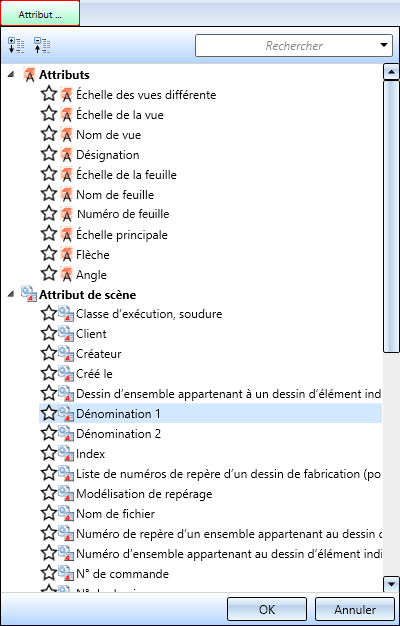Toggle favorite star for Dénomination 1
The image size is (400, 626).
[x=49, y=413]
